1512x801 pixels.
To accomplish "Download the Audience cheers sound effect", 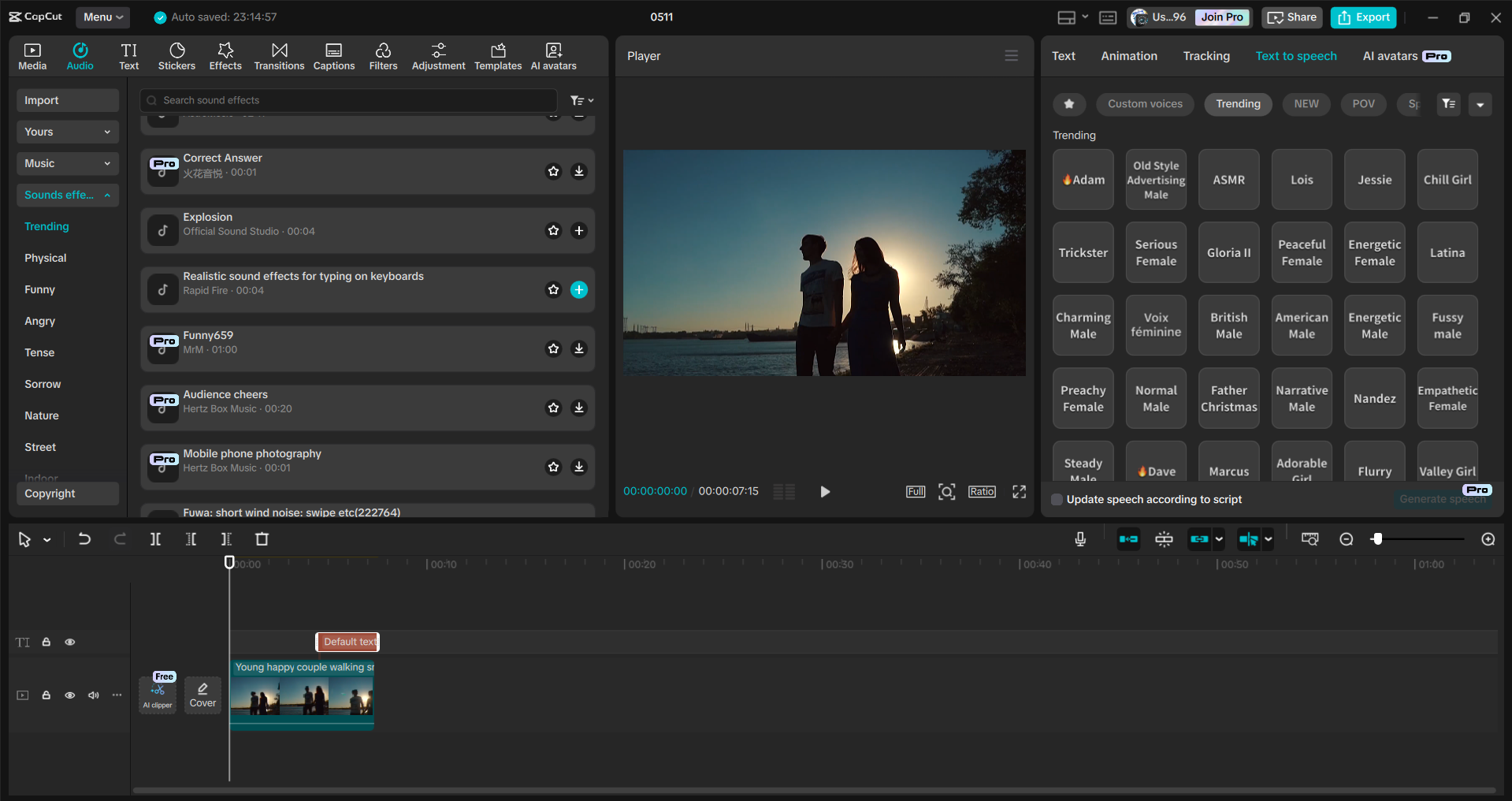I will [x=579, y=408].
